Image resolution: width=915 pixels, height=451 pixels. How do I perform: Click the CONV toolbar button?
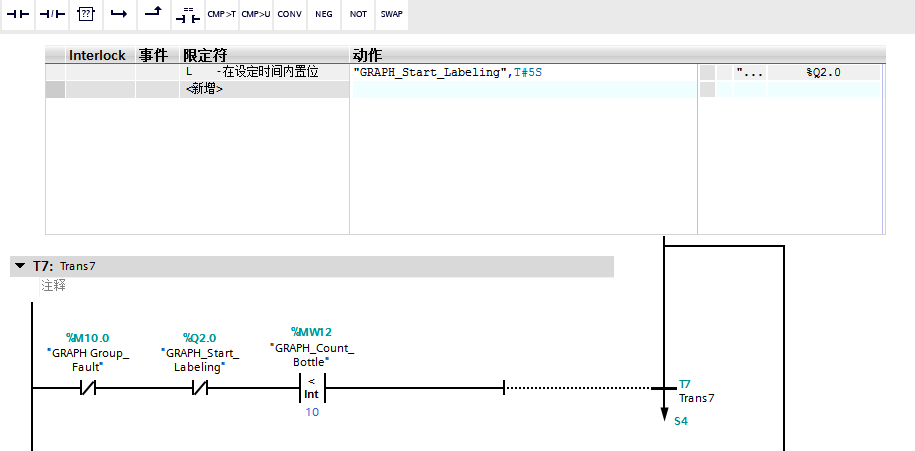(289, 15)
